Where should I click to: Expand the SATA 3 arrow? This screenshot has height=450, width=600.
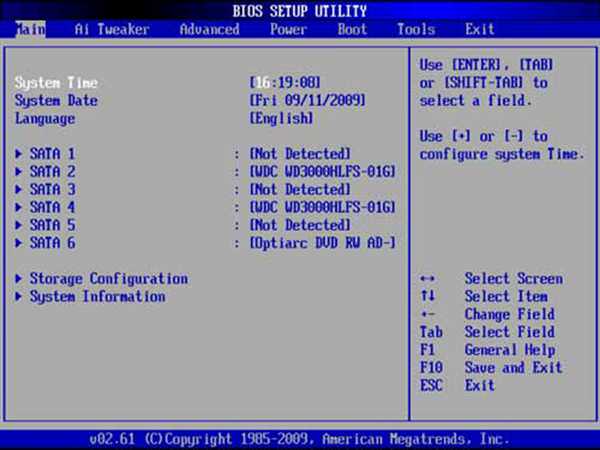pyautogui.click(x=18, y=189)
